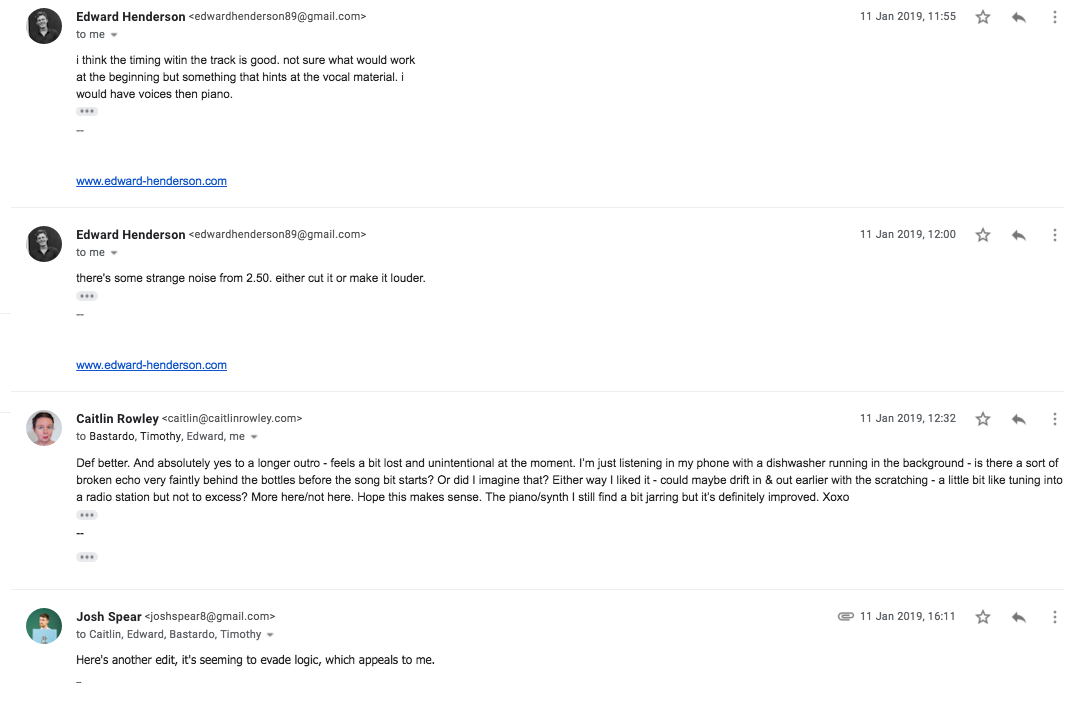Star Josh Spear's 16:11 email
Viewport: 1072px width, 723px height.
point(983,617)
